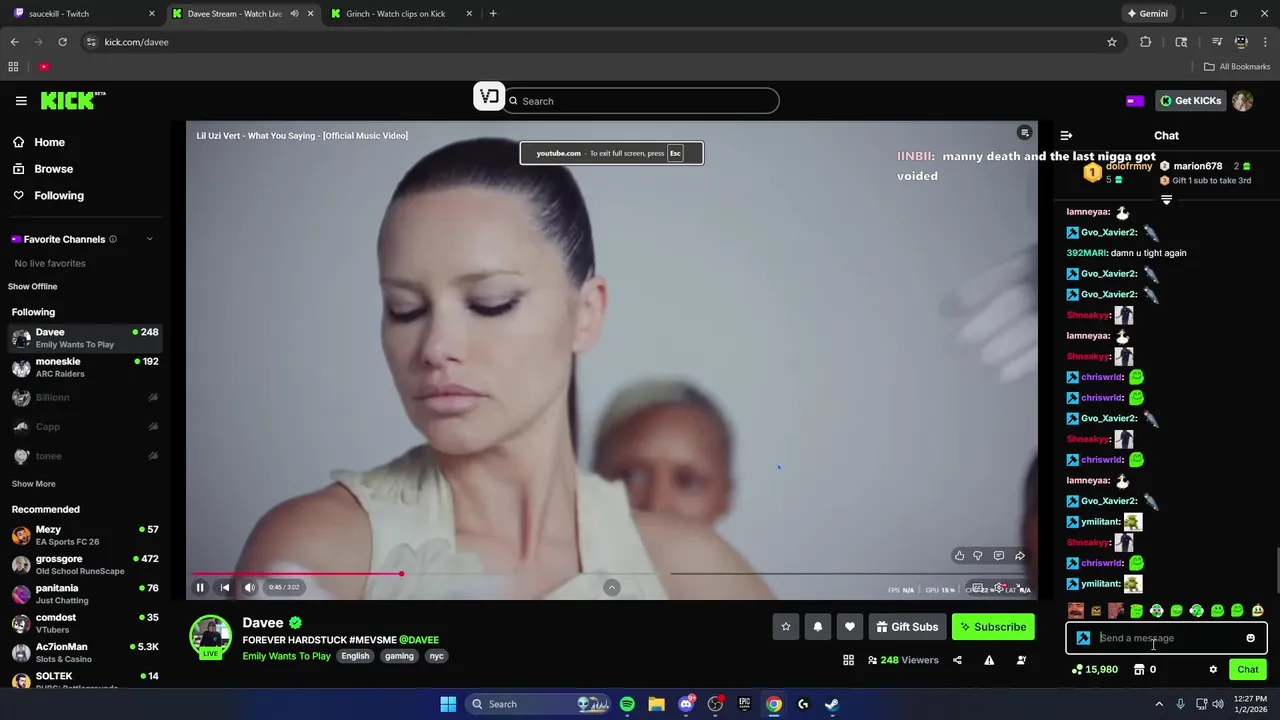Click the Esc key hint in fullscreen notice
Screen dimensions: 1280x720
[x=675, y=153]
